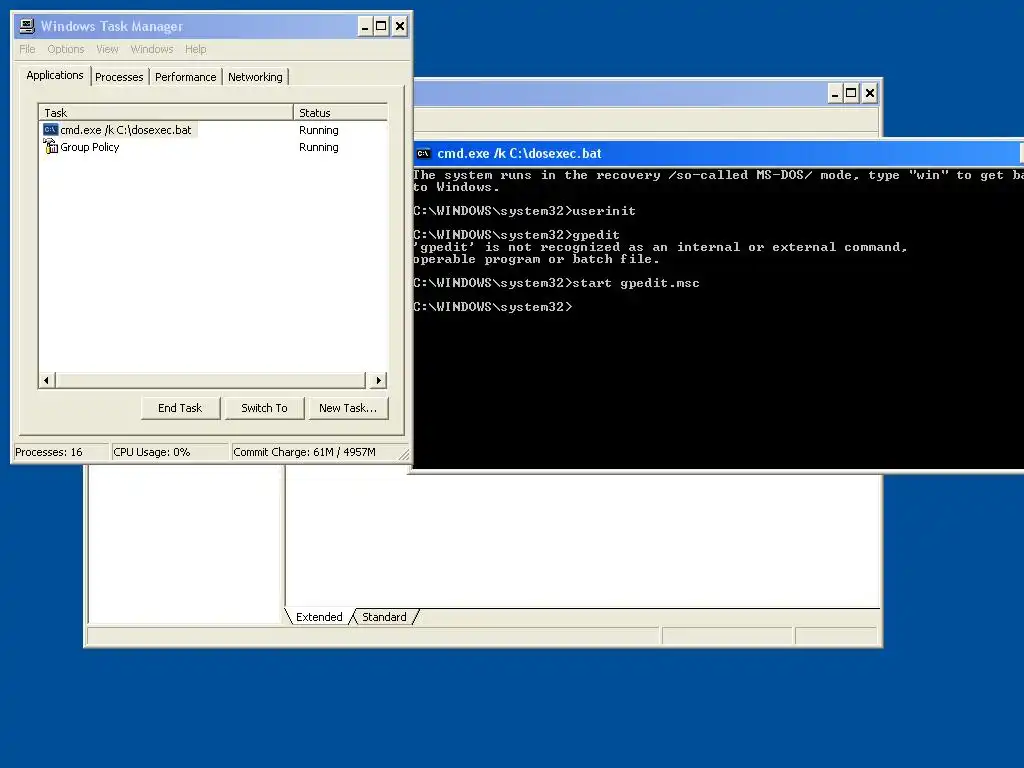
Task: Select the Applications tab
Action: (x=55, y=75)
